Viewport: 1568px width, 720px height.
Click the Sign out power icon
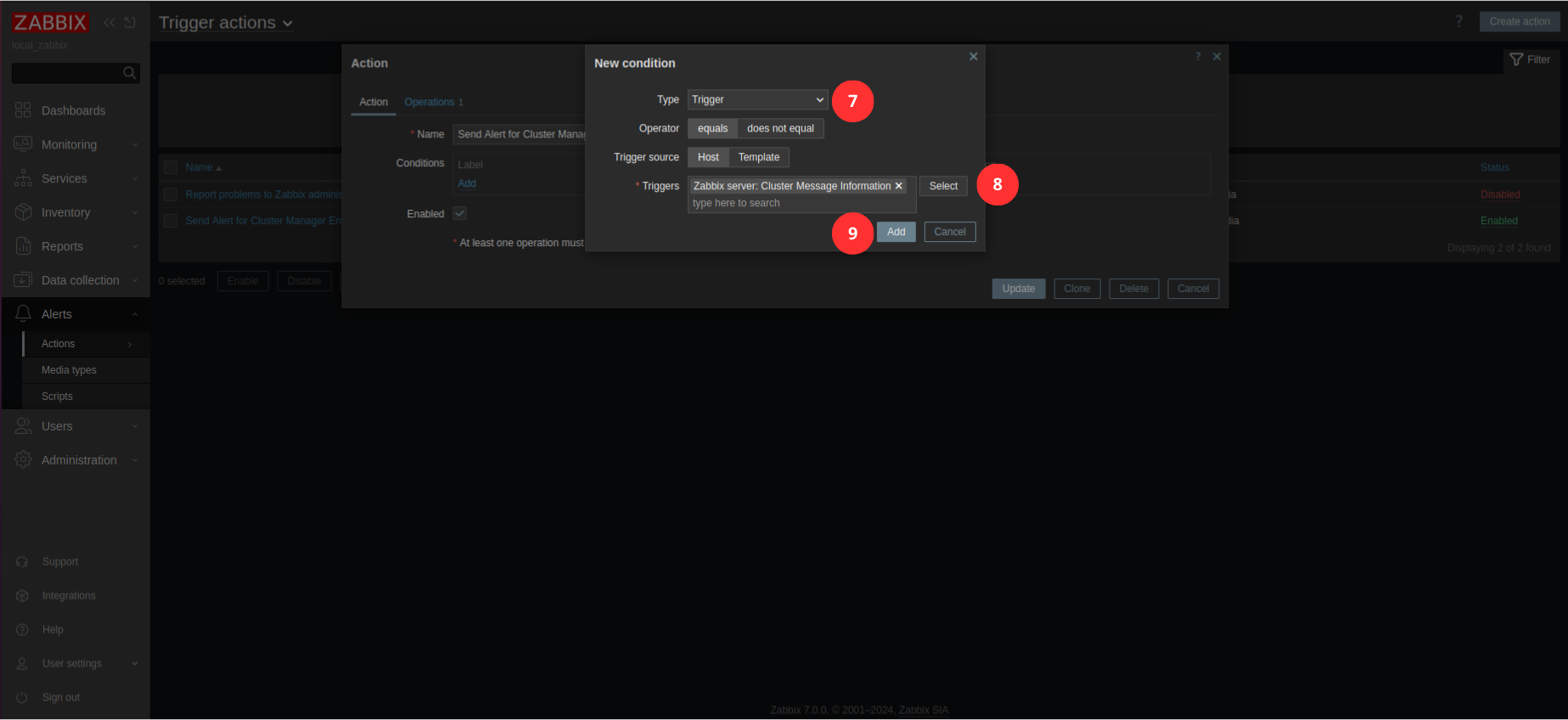23,698
